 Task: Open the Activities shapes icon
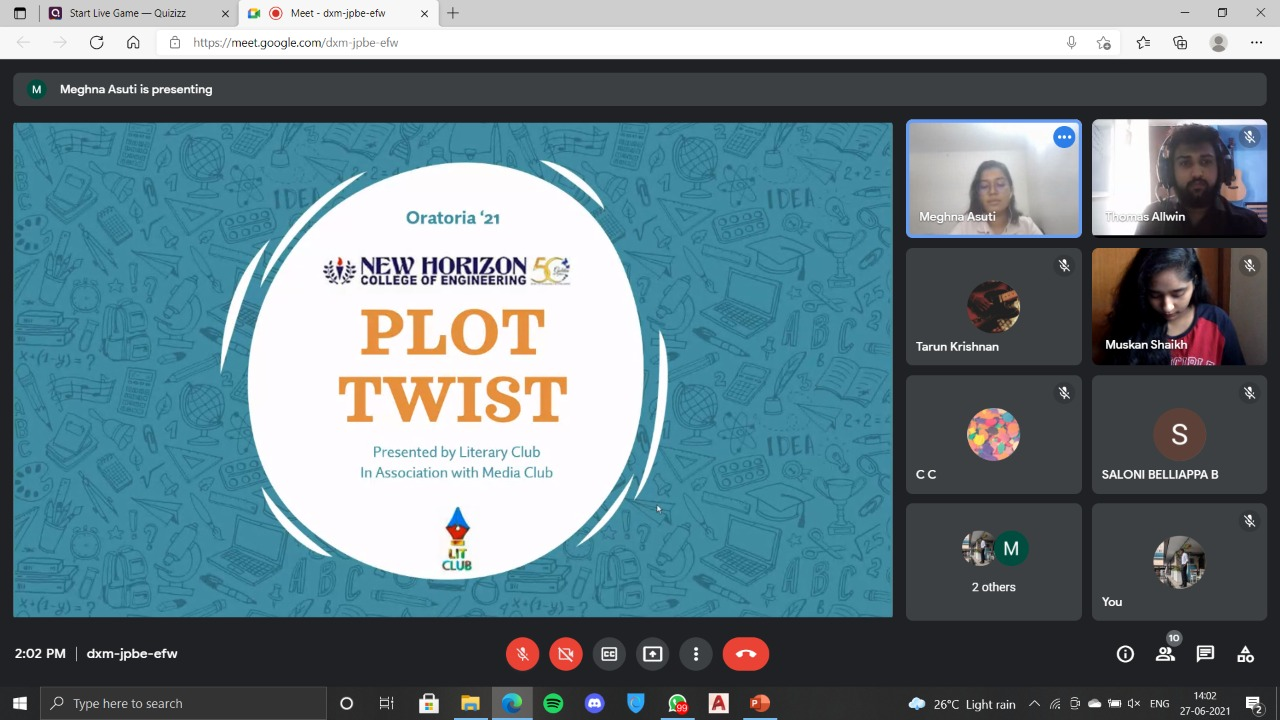click(x=1245, y=654)
